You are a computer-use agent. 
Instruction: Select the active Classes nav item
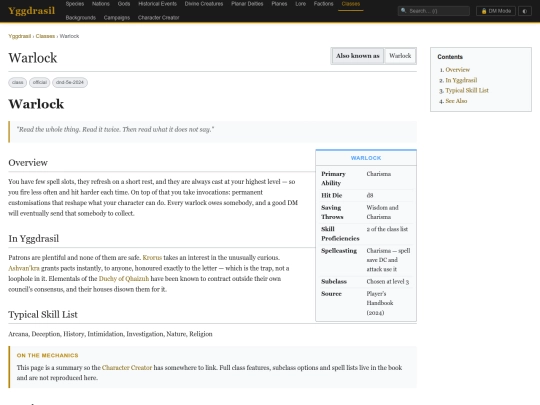pyautogui.click(x=351, y=4)
